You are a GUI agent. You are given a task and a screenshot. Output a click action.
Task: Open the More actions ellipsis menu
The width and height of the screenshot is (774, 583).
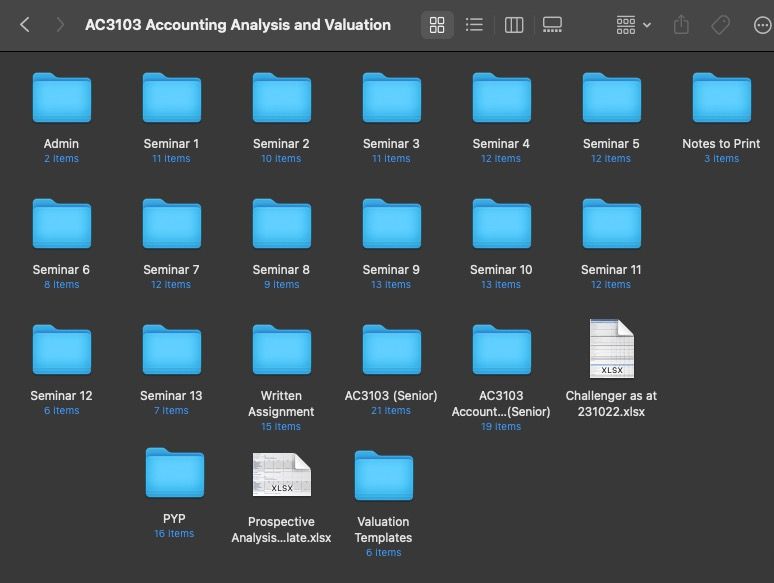click(761, 25)
